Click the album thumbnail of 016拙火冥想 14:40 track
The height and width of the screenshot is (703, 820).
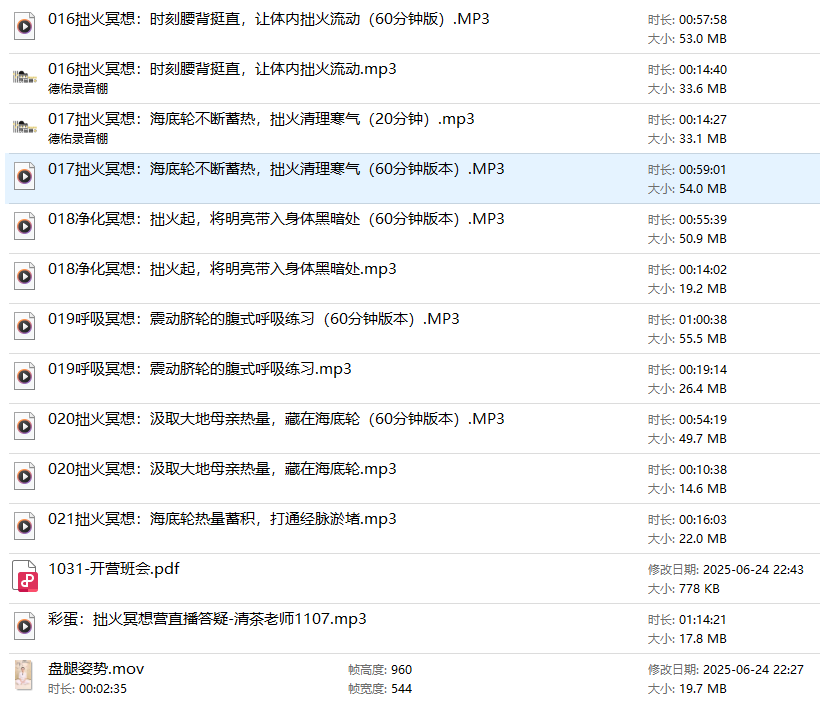[x=24, y=77]
